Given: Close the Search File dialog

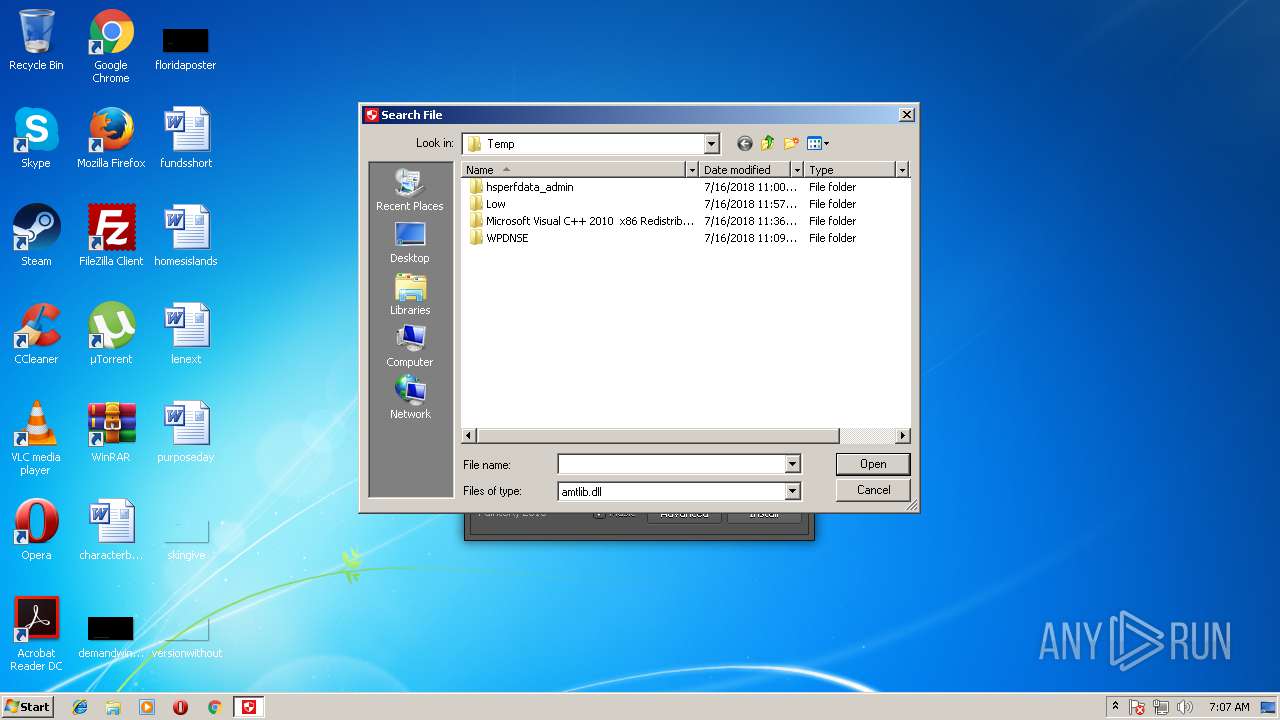Looking at the screenshot, I should (x=906, y=115).
